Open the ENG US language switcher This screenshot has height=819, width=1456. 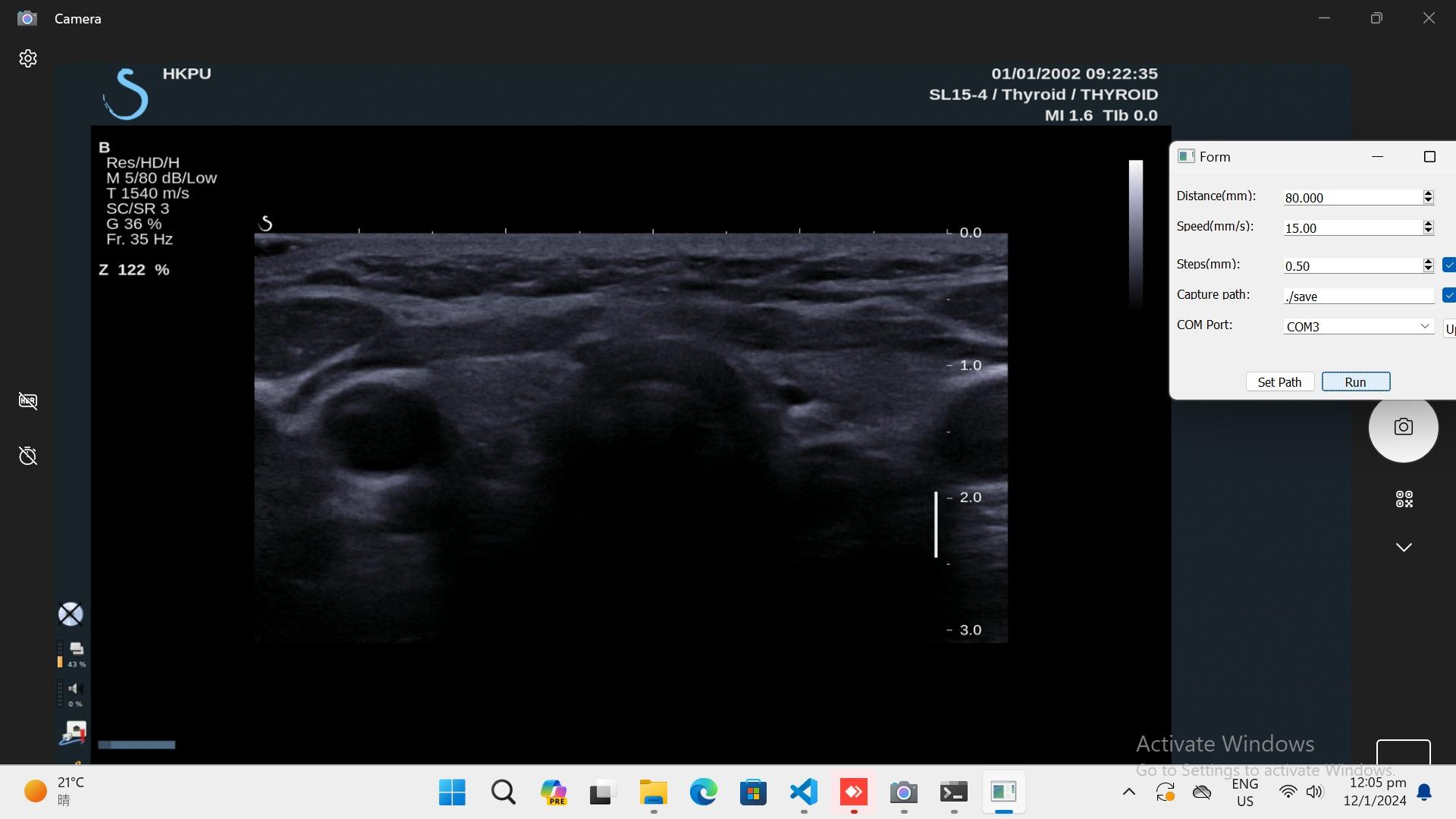click(1245, 792)
